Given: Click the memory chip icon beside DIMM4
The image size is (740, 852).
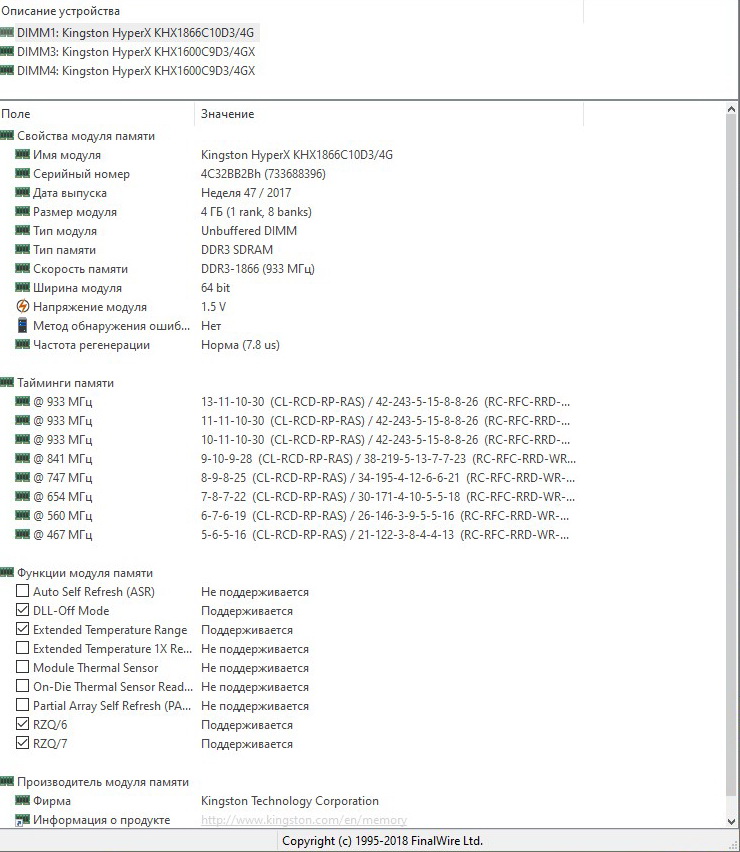Looking at the screenshot, I should click(x=7, y=70).
